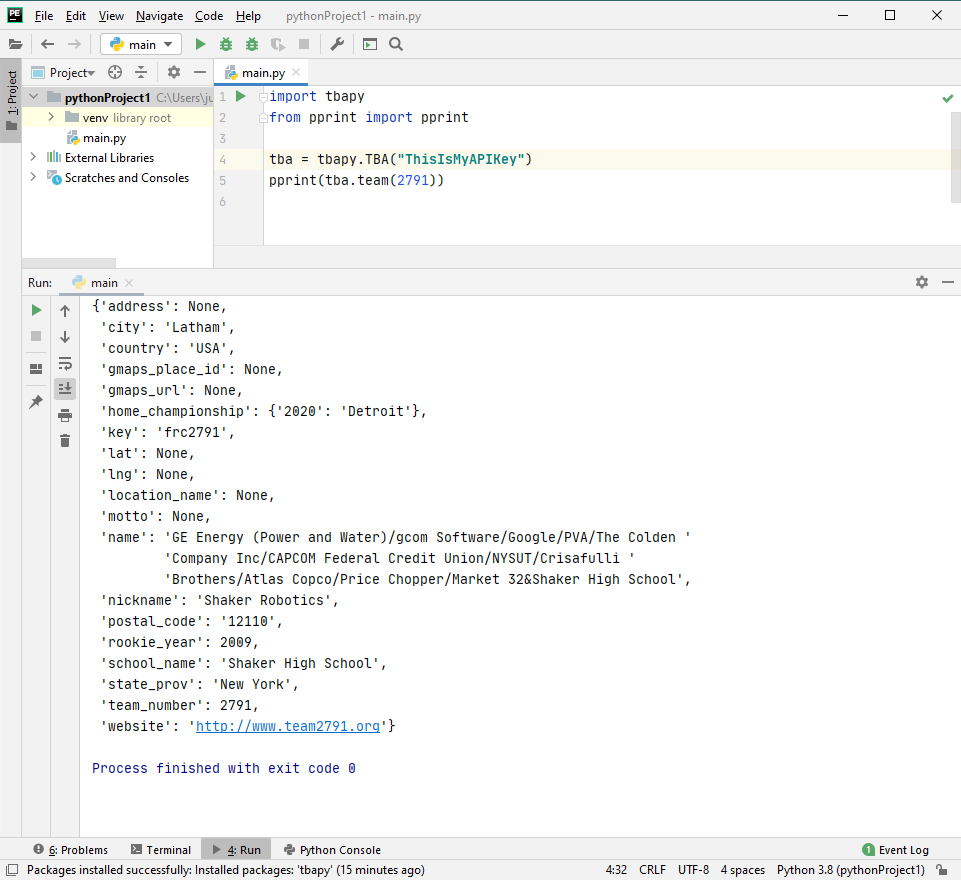961x880 pixels.
Task: Toggle scroll to end in Run console
Action: tap(65, 388)
